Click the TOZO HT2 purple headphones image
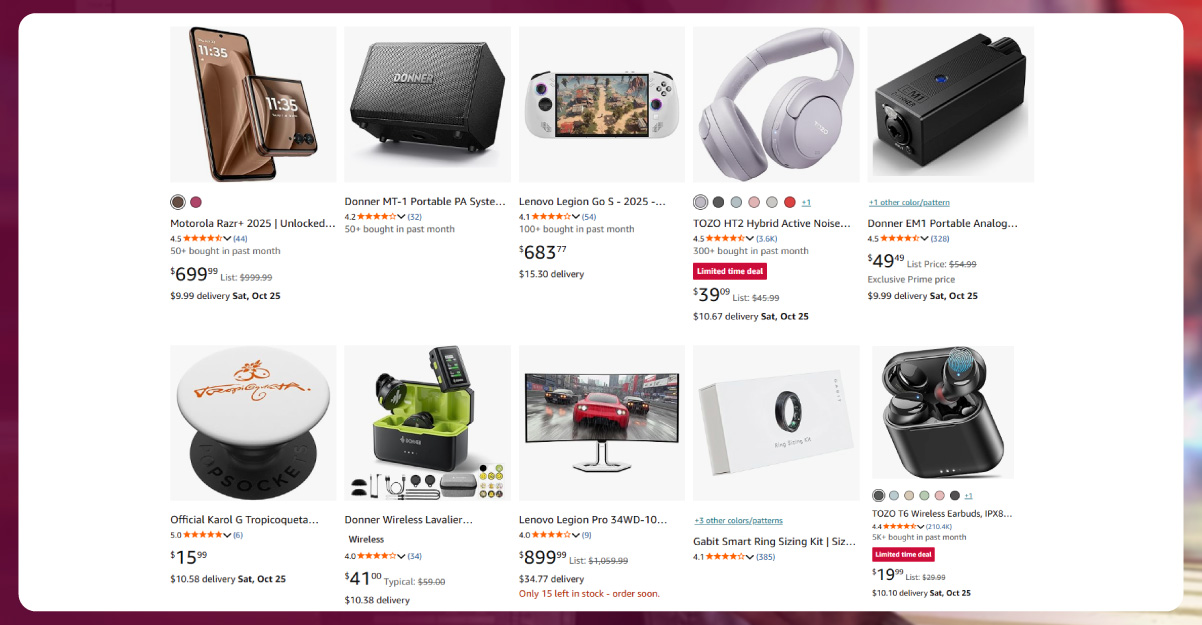The height and width of the screenshot is (625, 1202). (776, 104)
